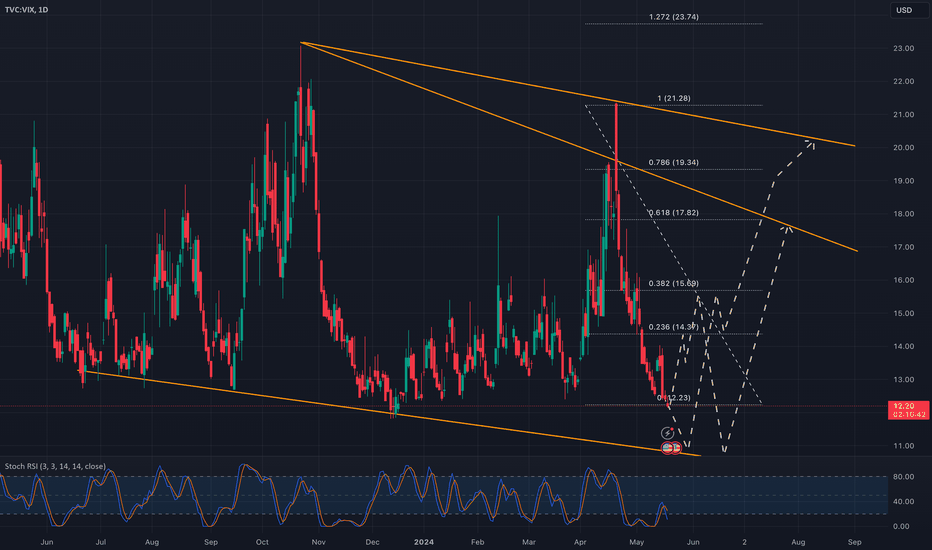Click the Apr label on the time axis

tap(580, 542)
